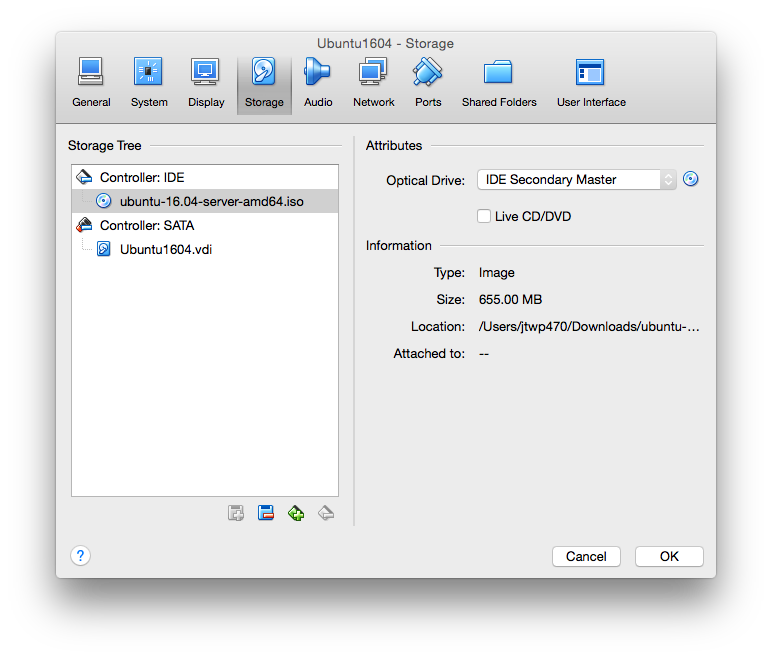Open help with the question mark button
772x658 pixels.
(x=81, y=556)
